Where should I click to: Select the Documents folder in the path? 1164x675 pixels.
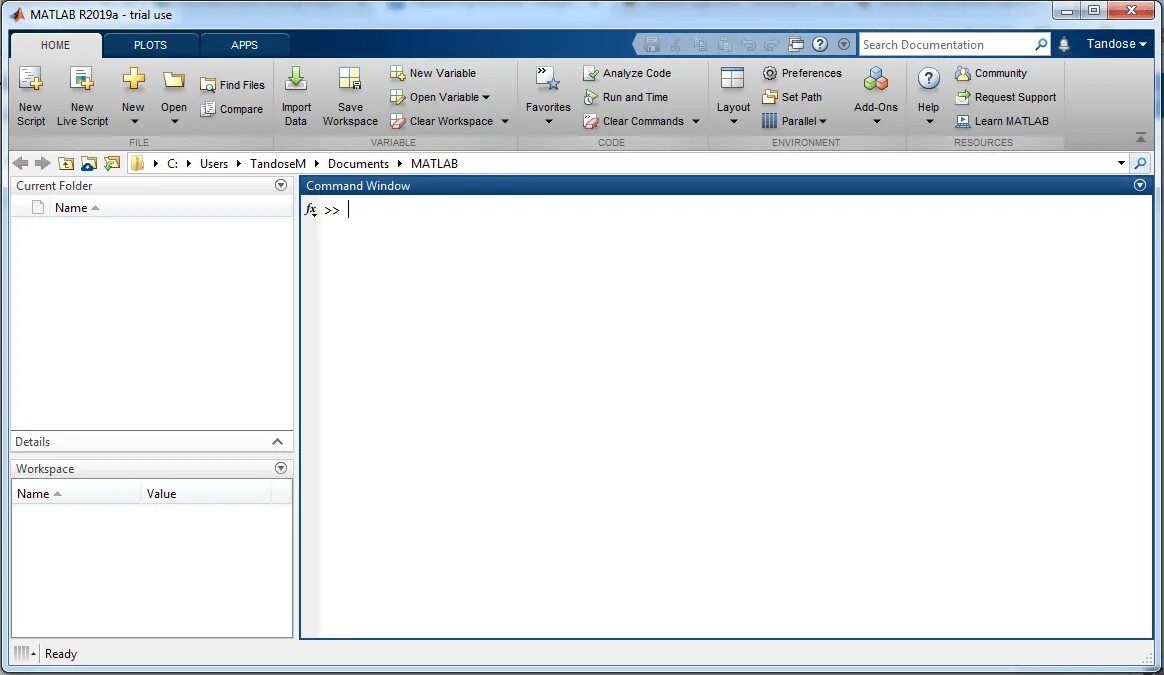pos(359,163)
